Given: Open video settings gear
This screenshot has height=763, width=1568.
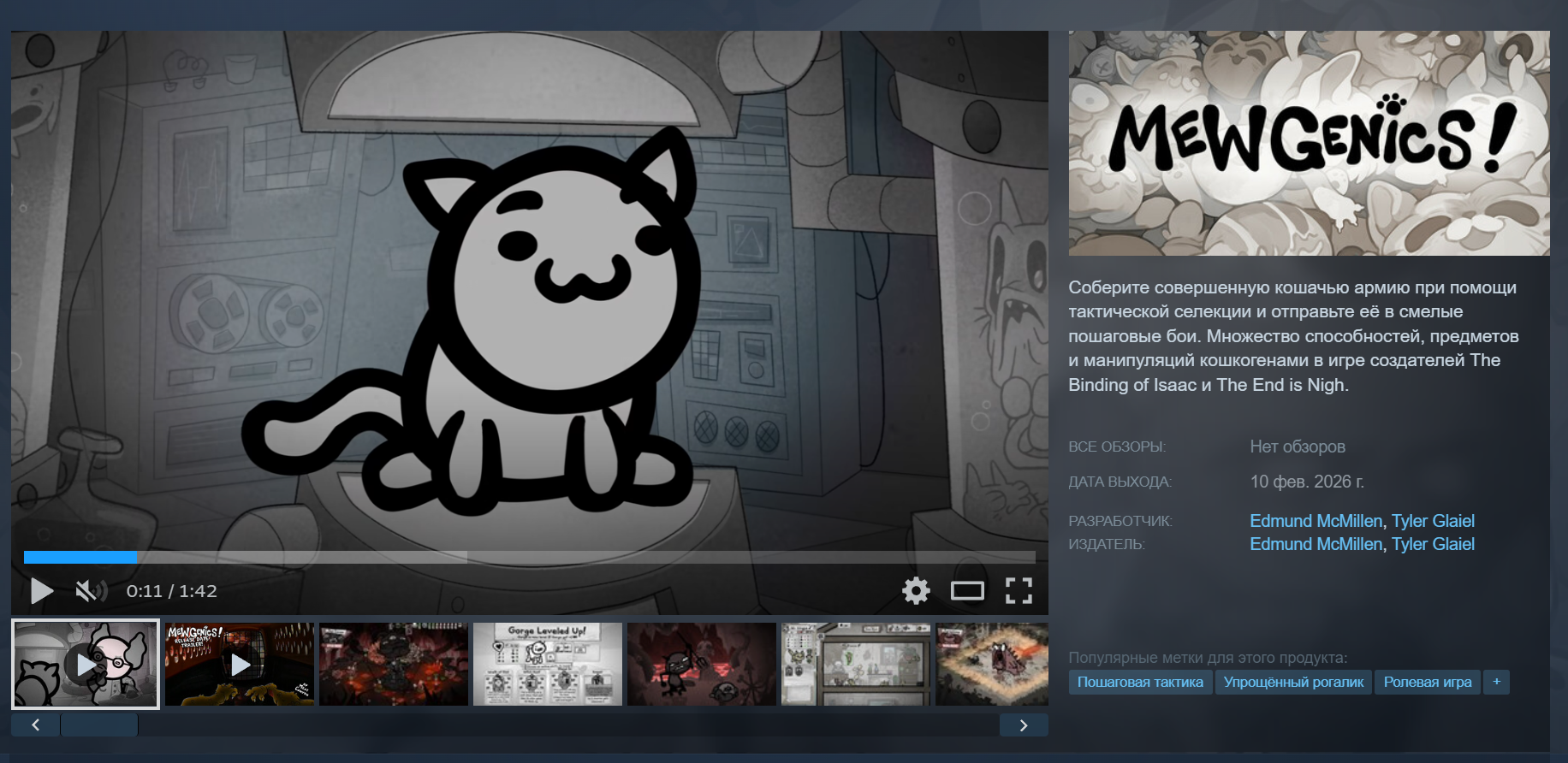Looking at the screenshot, I should point(916,590).
